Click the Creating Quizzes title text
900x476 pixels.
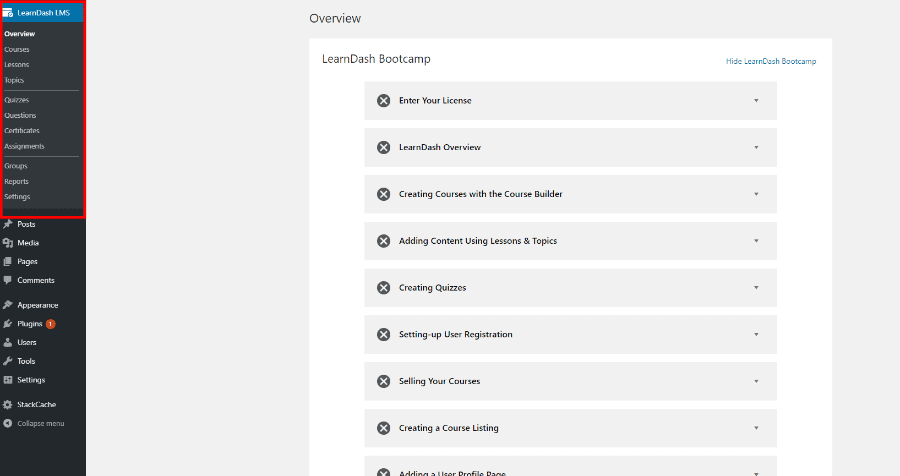tap(433, 288)
